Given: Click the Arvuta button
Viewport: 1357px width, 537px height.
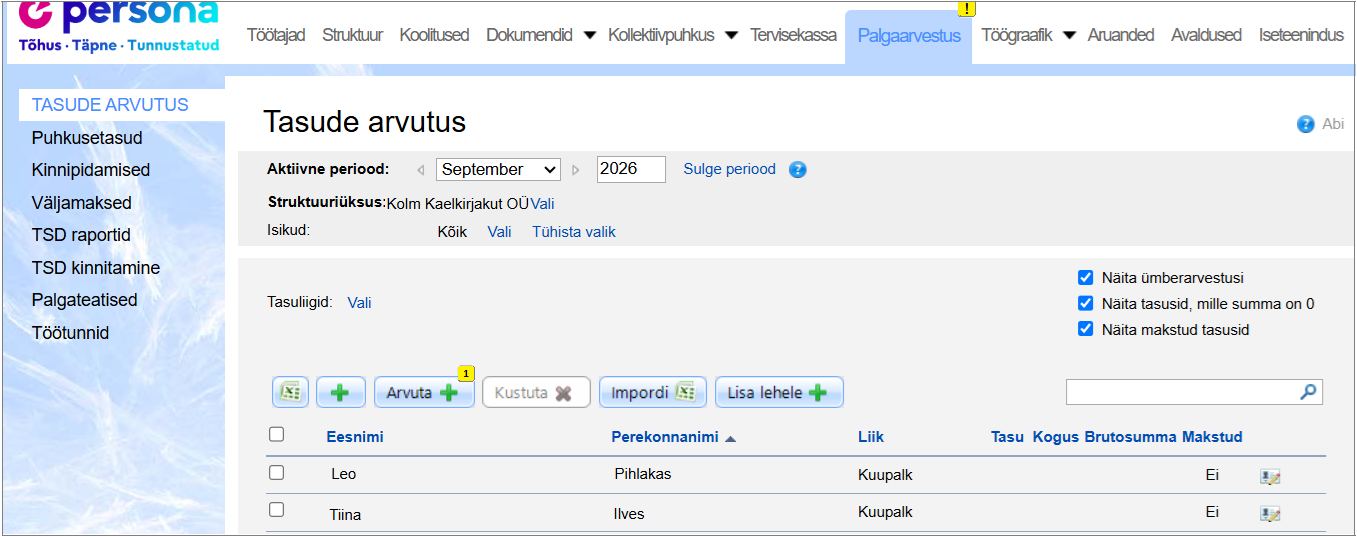Looking at the screenshot, I should (425, 392).
